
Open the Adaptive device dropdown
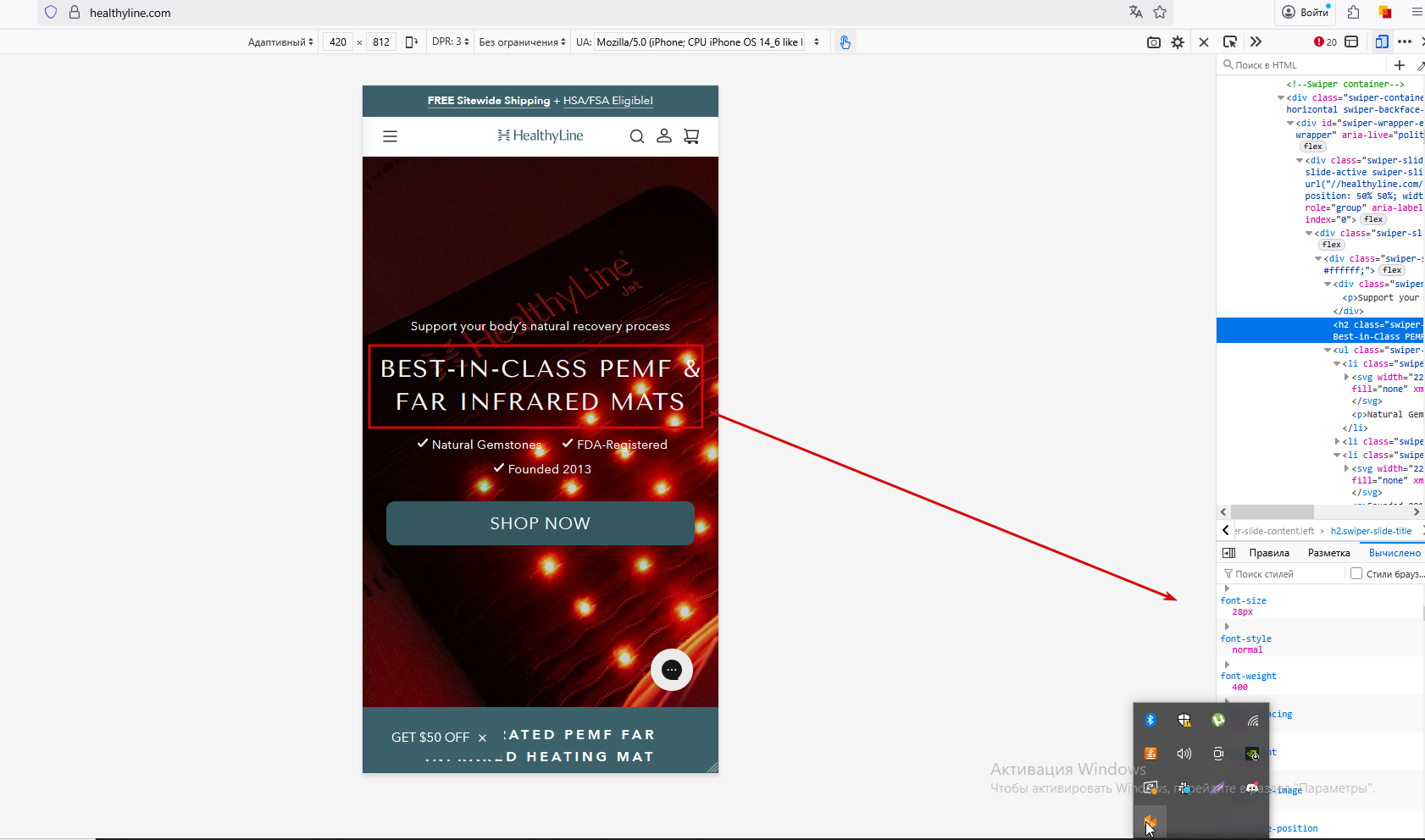[x=280, y=41]
